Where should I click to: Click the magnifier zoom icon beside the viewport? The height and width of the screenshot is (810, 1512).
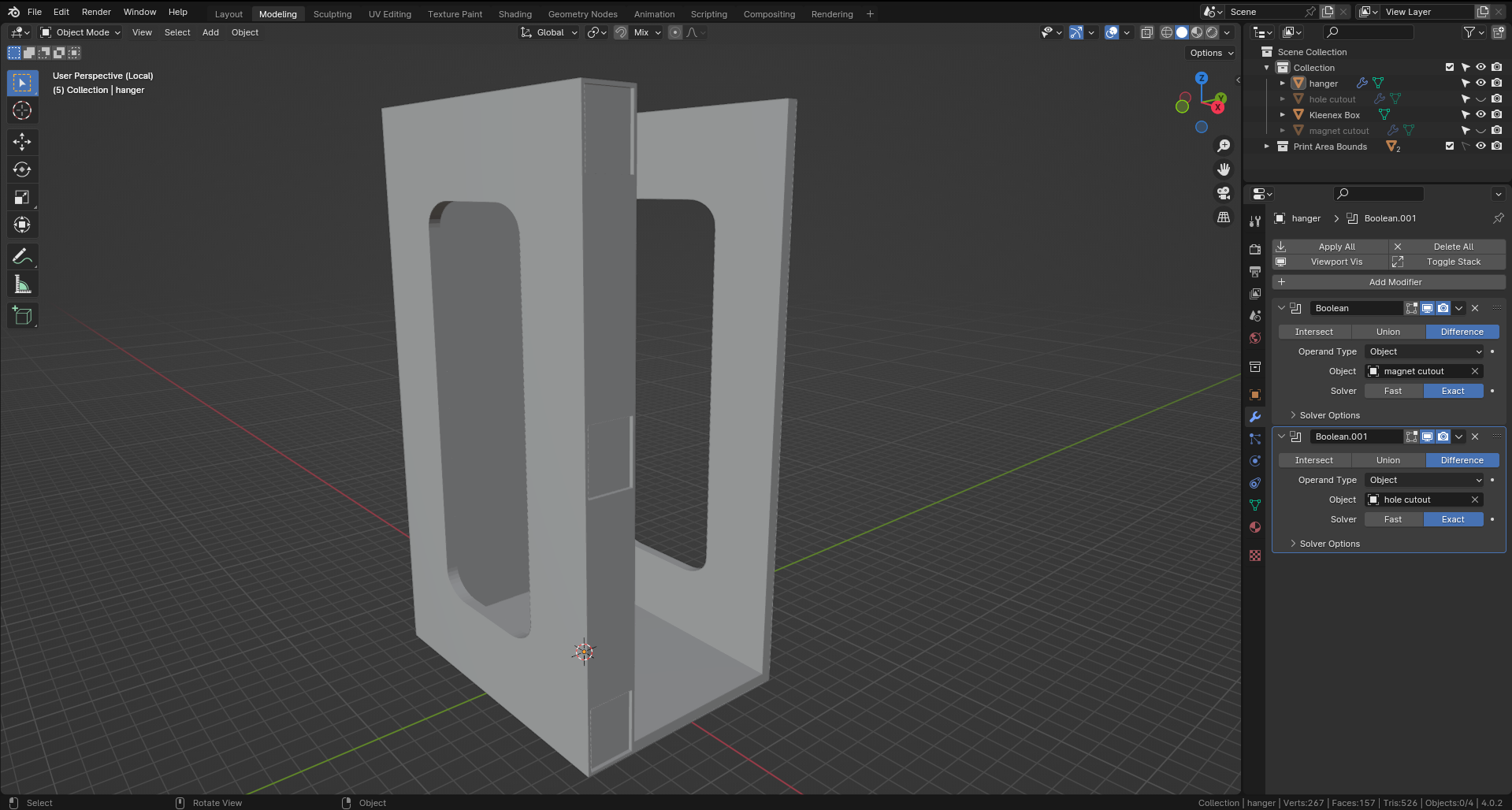tap(1224, 145)
